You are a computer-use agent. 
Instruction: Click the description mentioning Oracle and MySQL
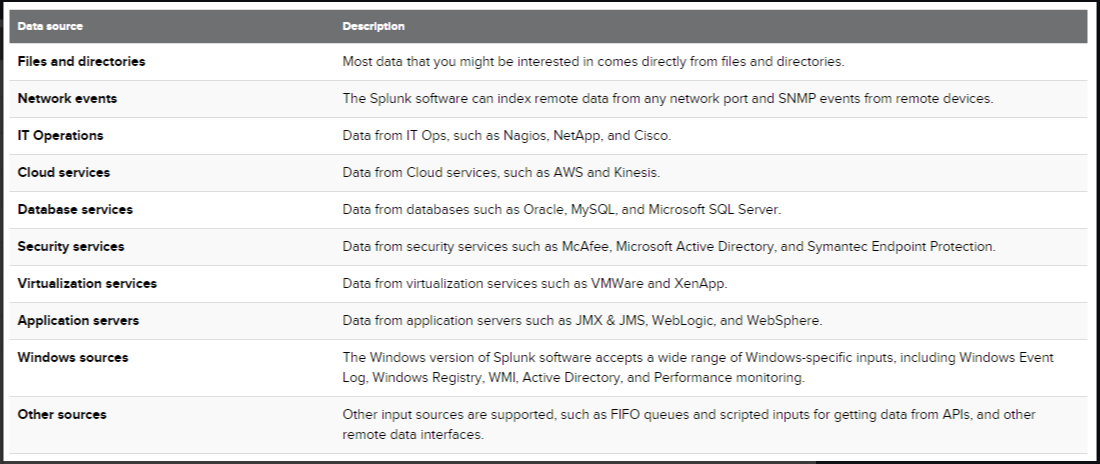tap(561, 210)
